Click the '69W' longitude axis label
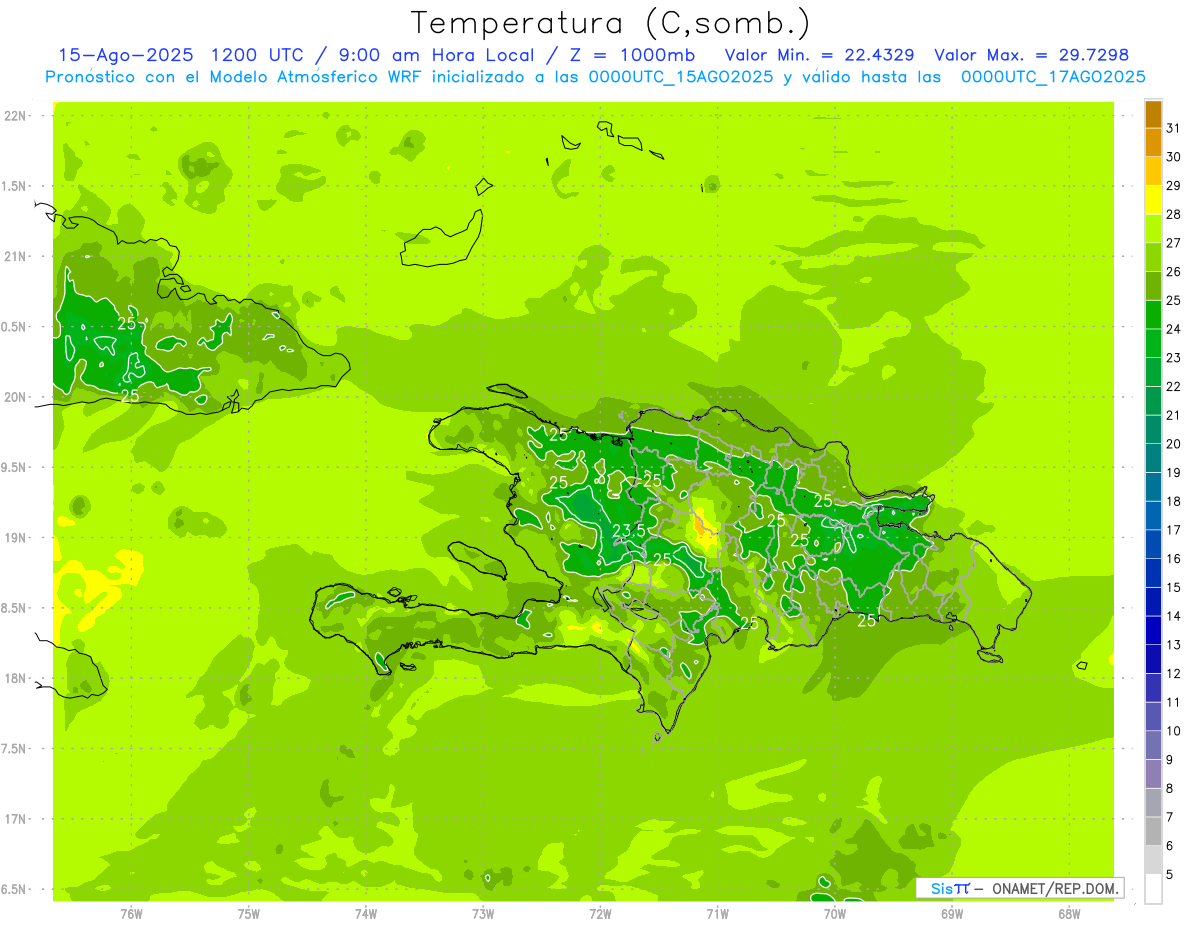 click(x=952, y=914)
